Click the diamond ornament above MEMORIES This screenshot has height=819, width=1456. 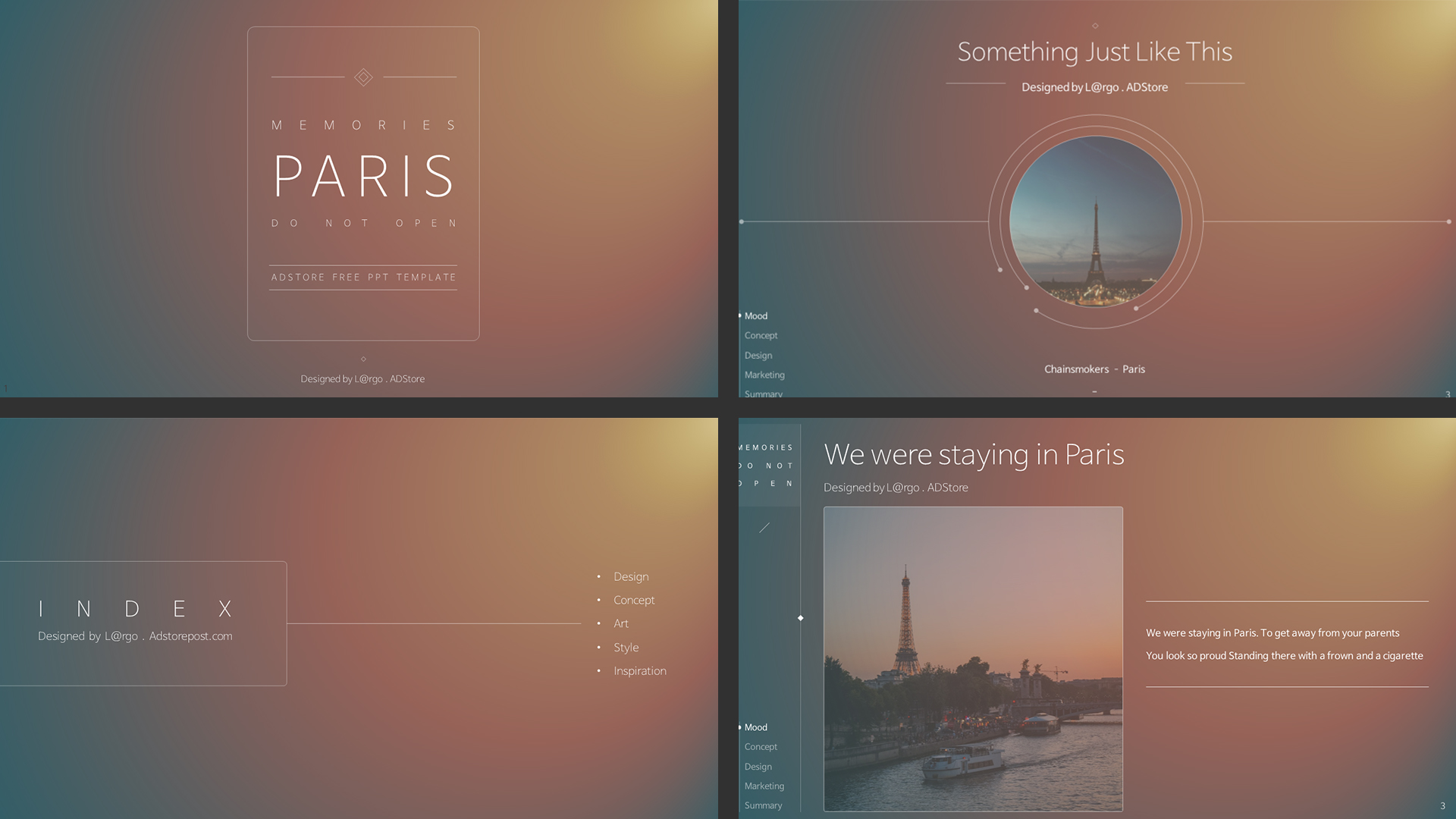(x=363, y=77)
